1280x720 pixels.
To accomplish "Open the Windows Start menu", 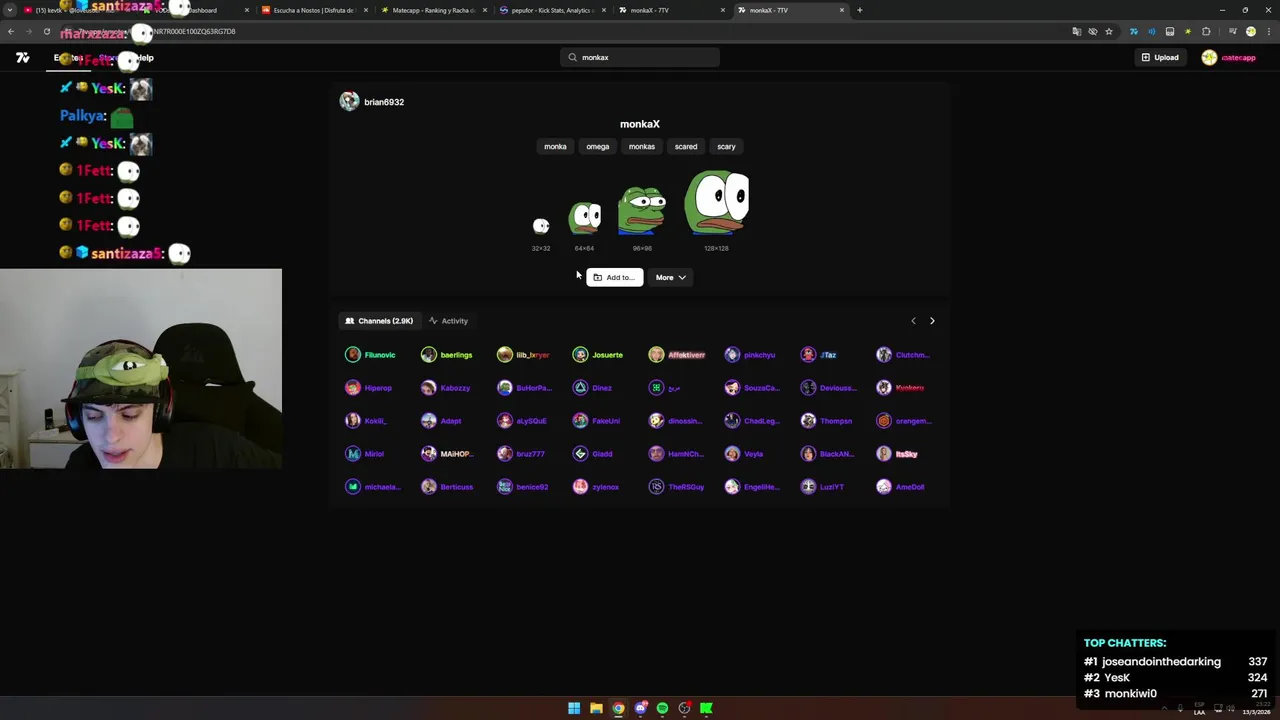I will [x=574, y=708].
